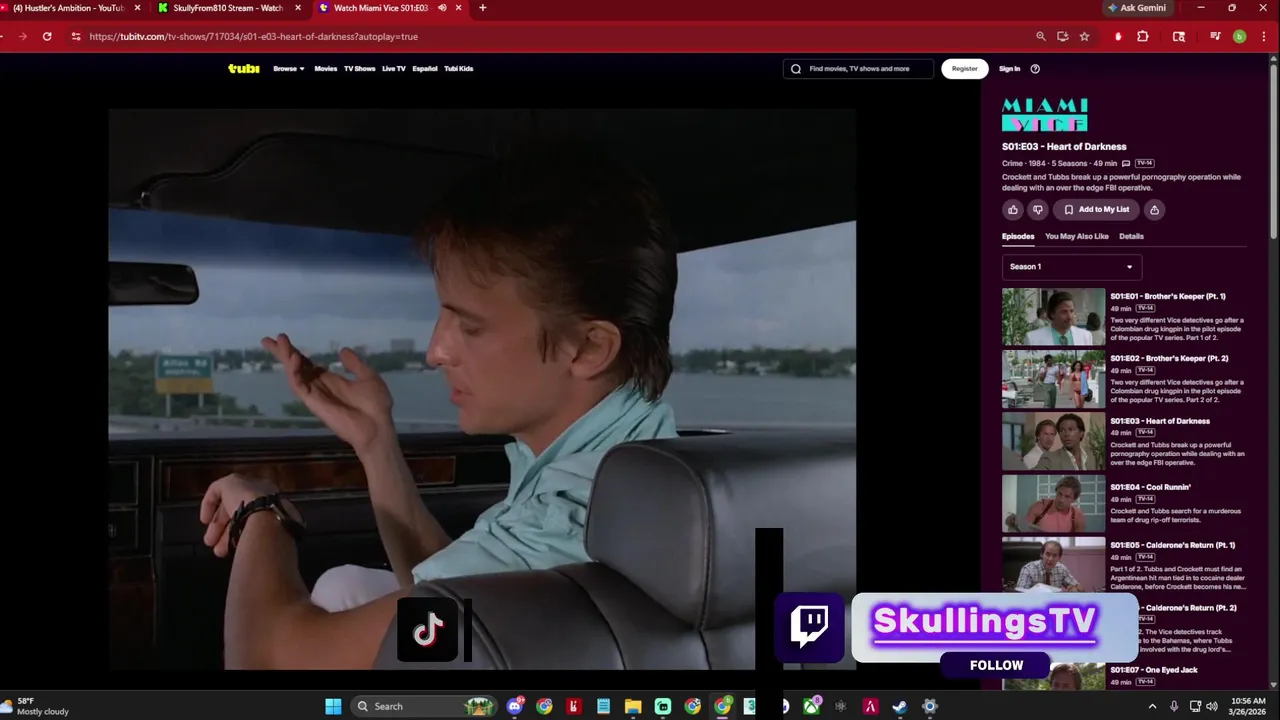This screenshot has height=720, width=1280.
Task: Open the weather widget showing 58°F
Action: click(x=36, y=706)
